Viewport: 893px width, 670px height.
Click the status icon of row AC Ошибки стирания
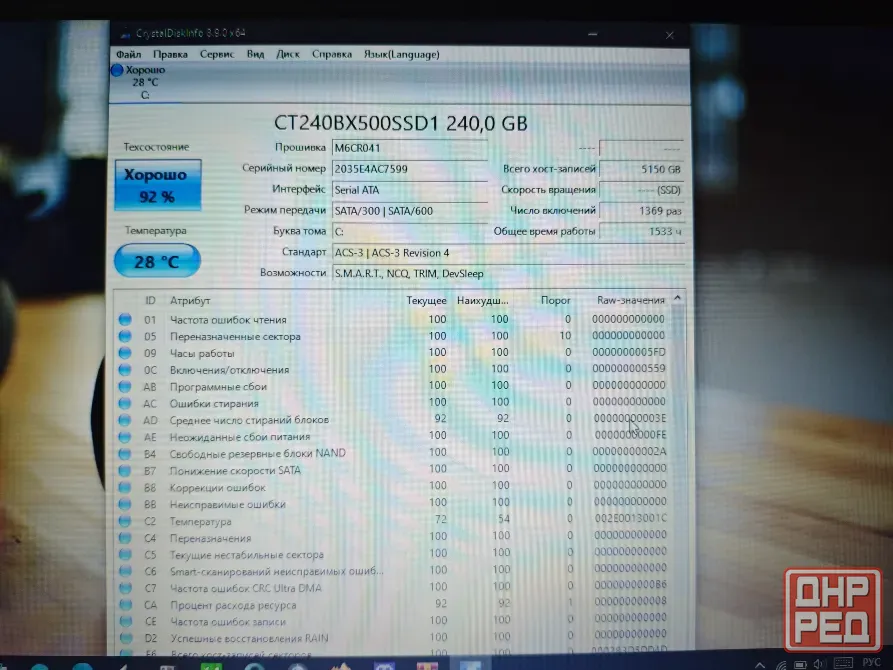point(125,403)
